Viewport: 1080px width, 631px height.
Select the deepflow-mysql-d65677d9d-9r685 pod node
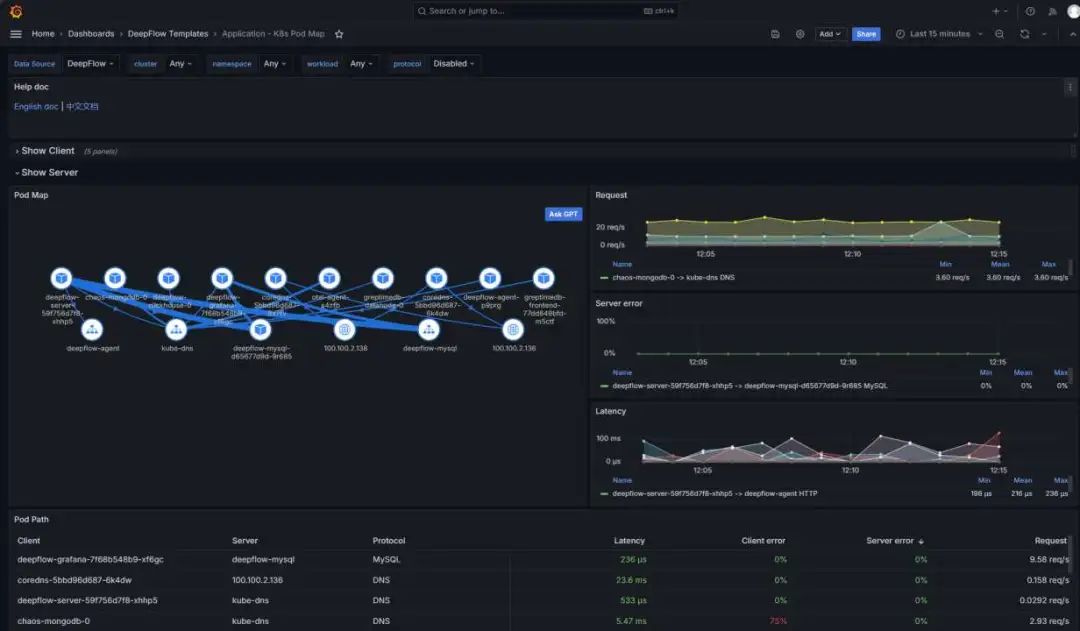pos(260,329)
